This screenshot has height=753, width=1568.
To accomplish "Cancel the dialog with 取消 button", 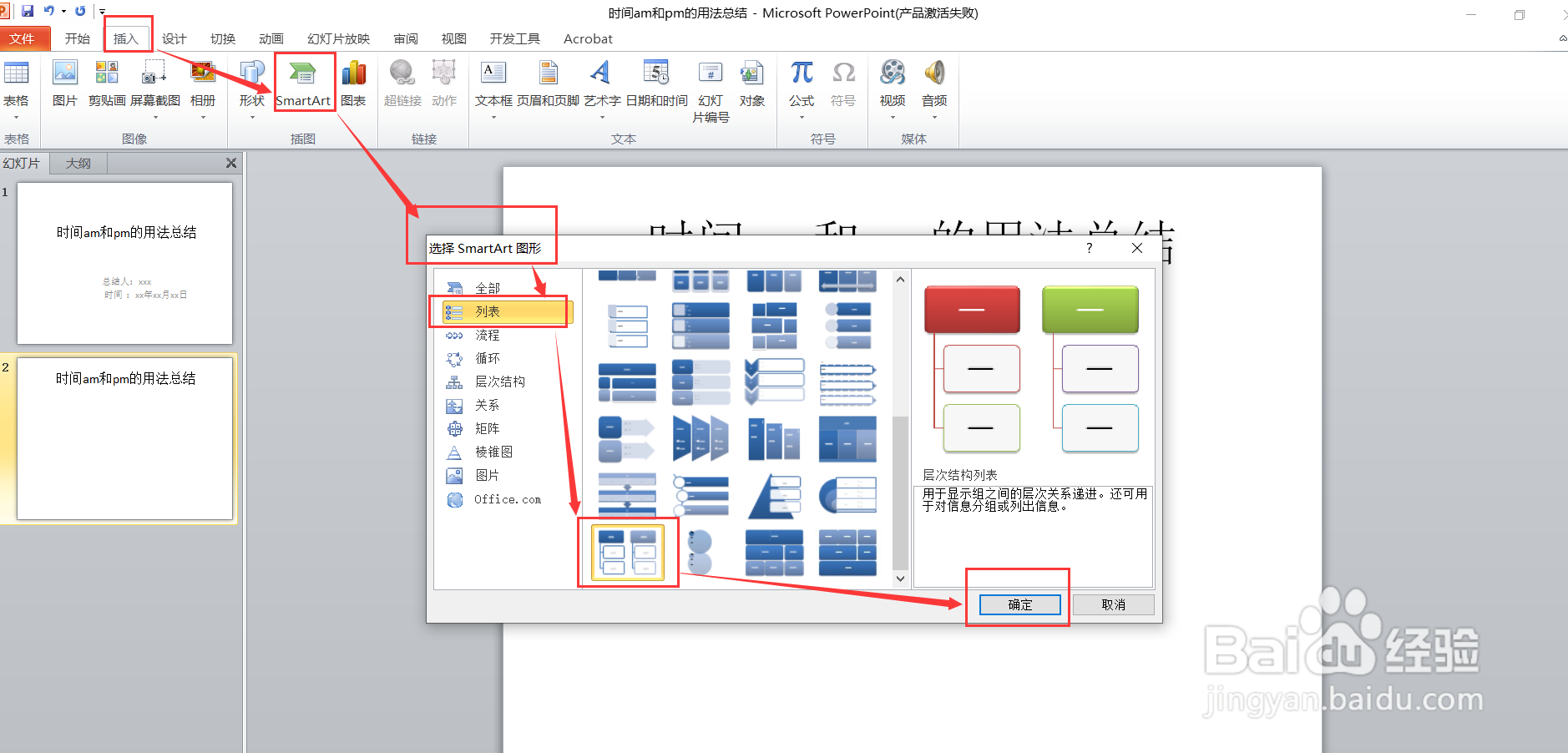I will (x=1113, y=604).
